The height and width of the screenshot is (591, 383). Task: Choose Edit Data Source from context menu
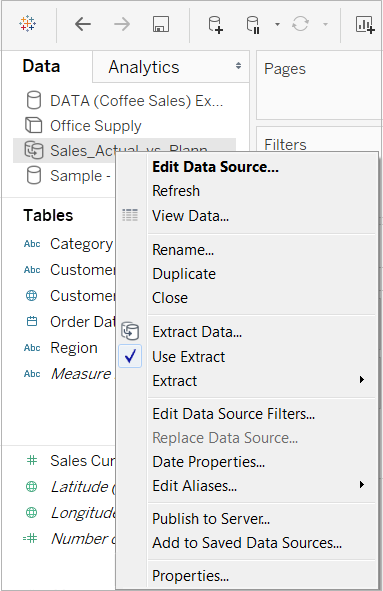click(x=215, y=167)
